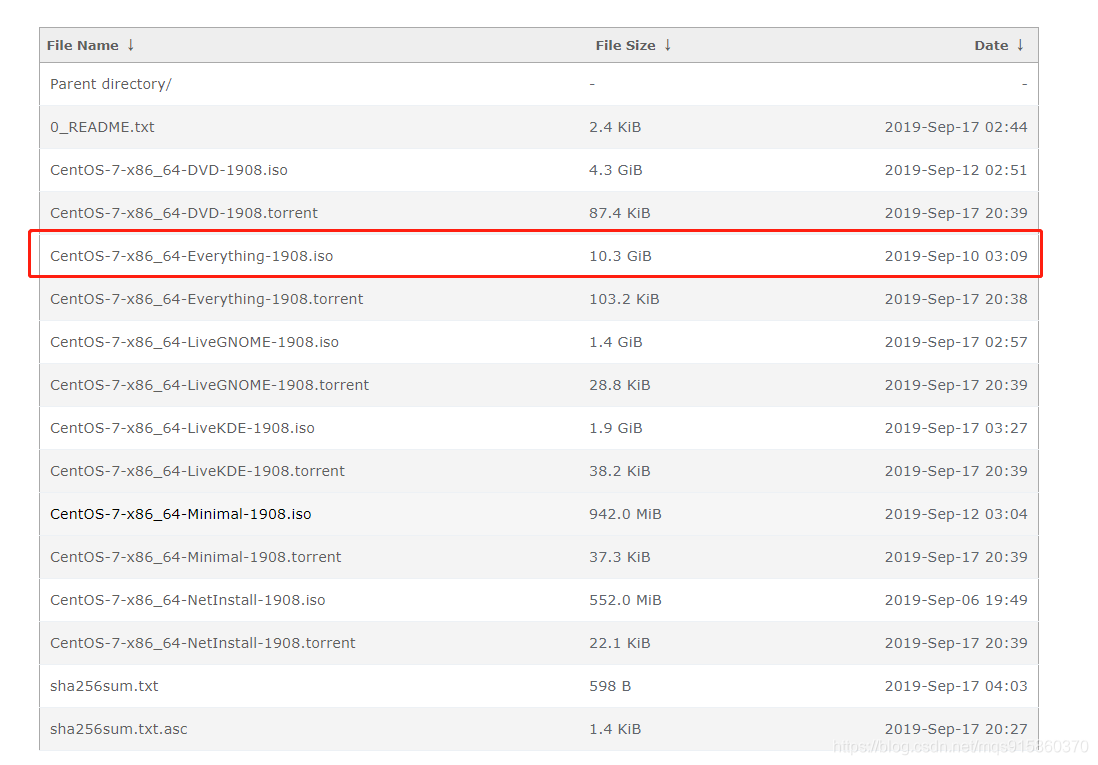The image size is (1098, 765).
Task: Select the 4.3 GiB size value
Action: click(616, 170)
